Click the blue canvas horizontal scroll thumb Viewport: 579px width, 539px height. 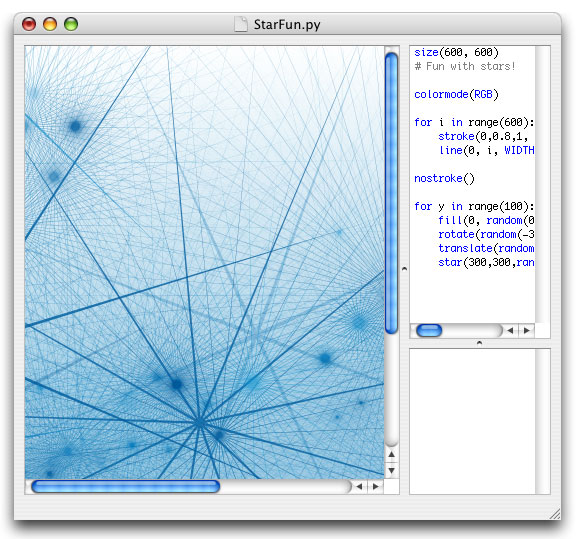[x=126, y=487]
